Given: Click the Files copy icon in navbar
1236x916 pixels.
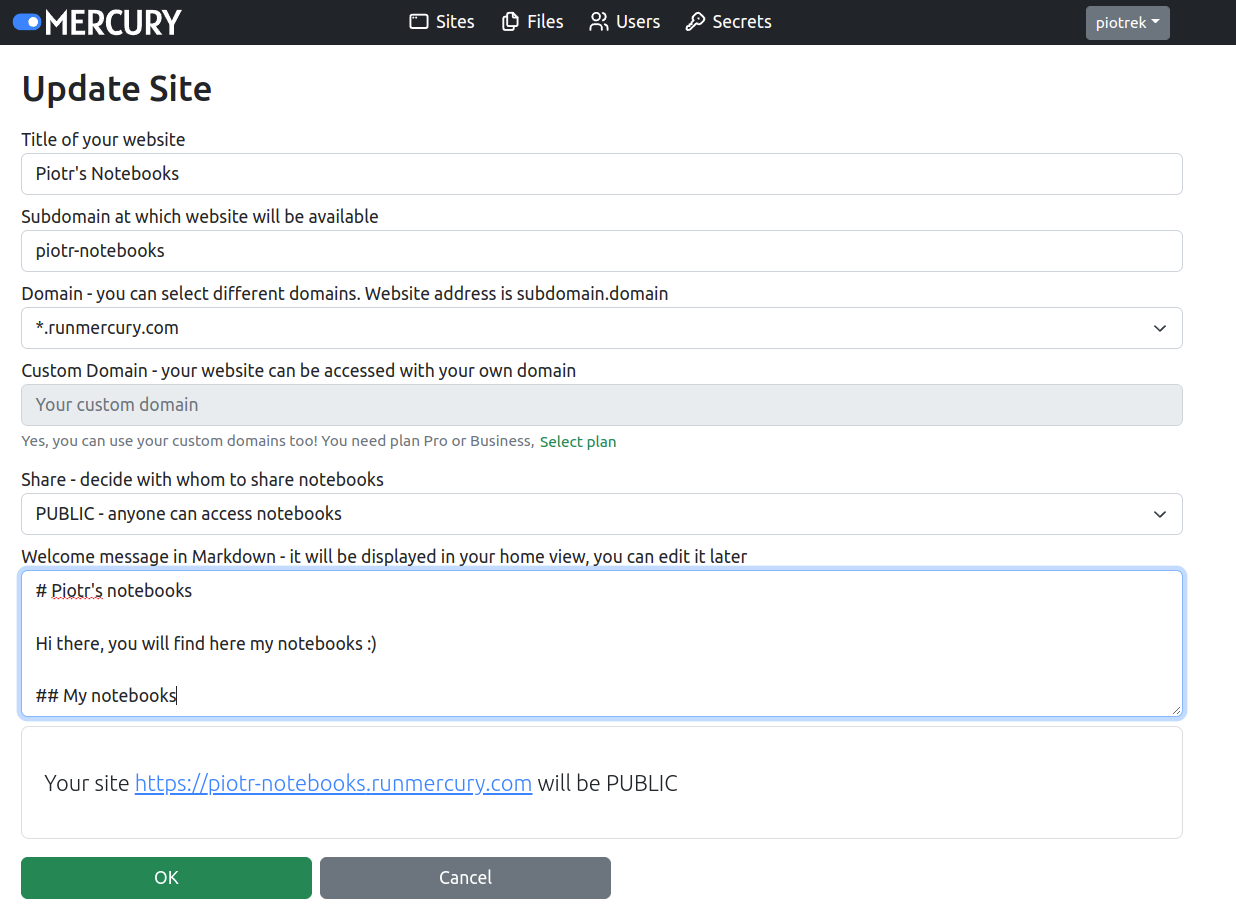Looking at the screenshot, I should [x=510, y=22].
